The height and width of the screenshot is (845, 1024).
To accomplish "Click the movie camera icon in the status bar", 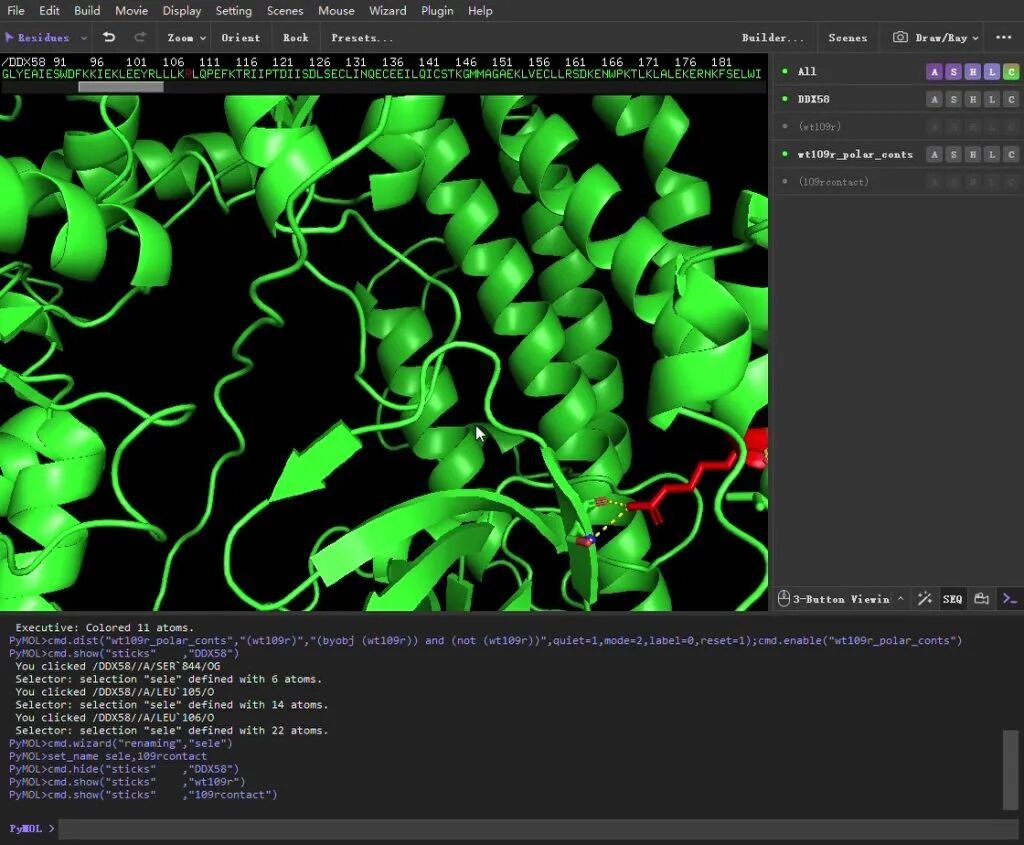I will pos(981,599).
